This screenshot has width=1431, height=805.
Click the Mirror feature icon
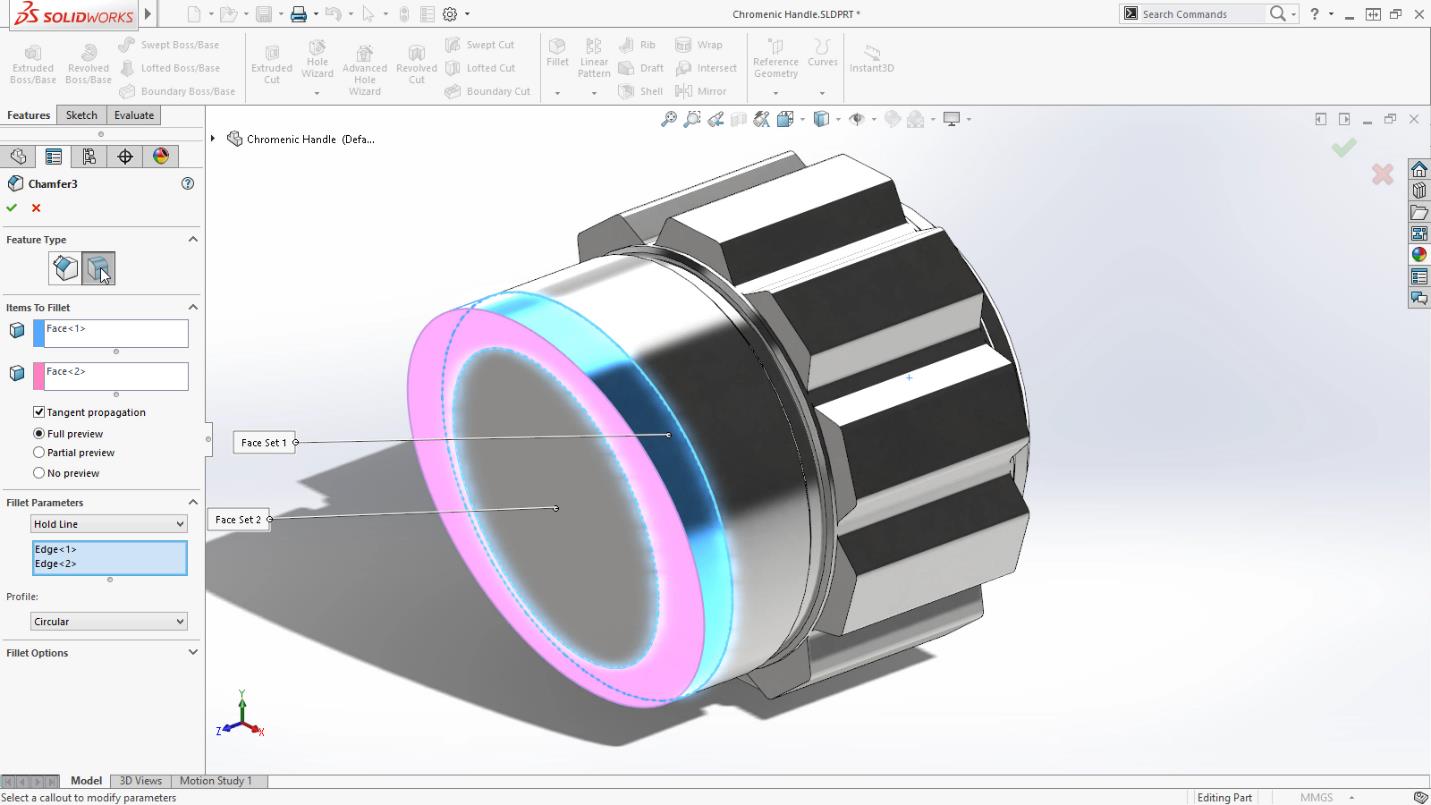pos(701,91)
